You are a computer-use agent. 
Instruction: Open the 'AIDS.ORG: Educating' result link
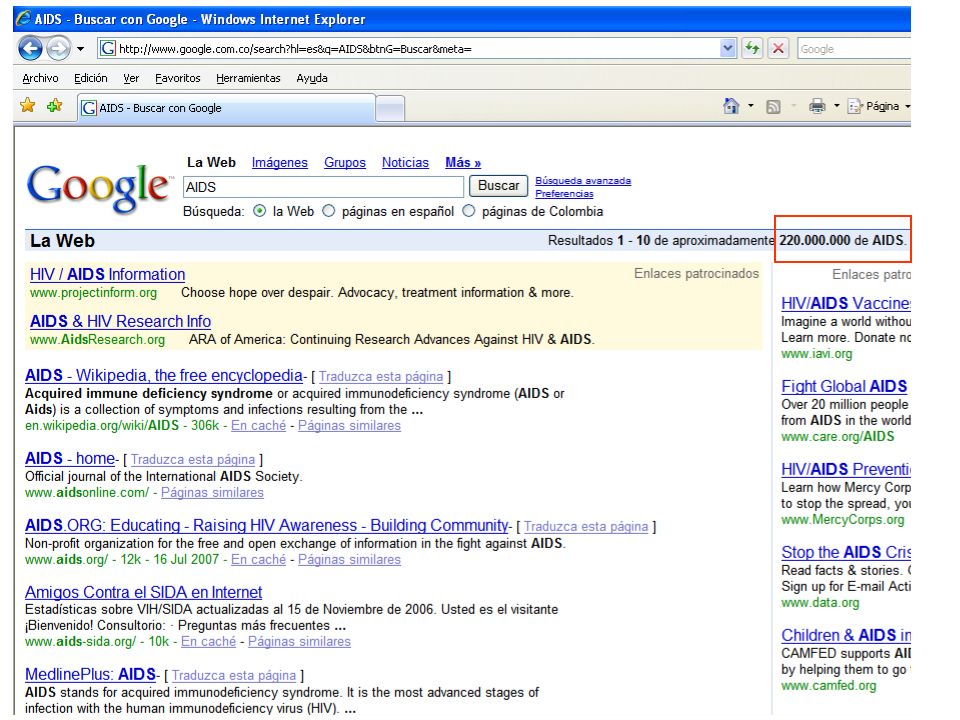coord(266,525)
